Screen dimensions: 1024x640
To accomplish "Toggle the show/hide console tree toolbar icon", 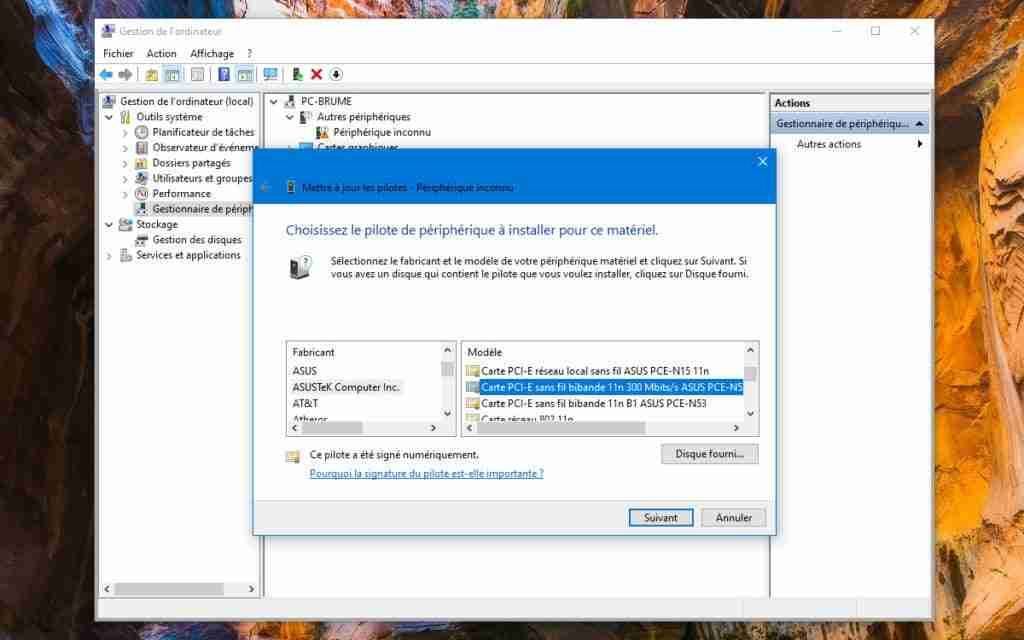I will [x=171, y=74].
